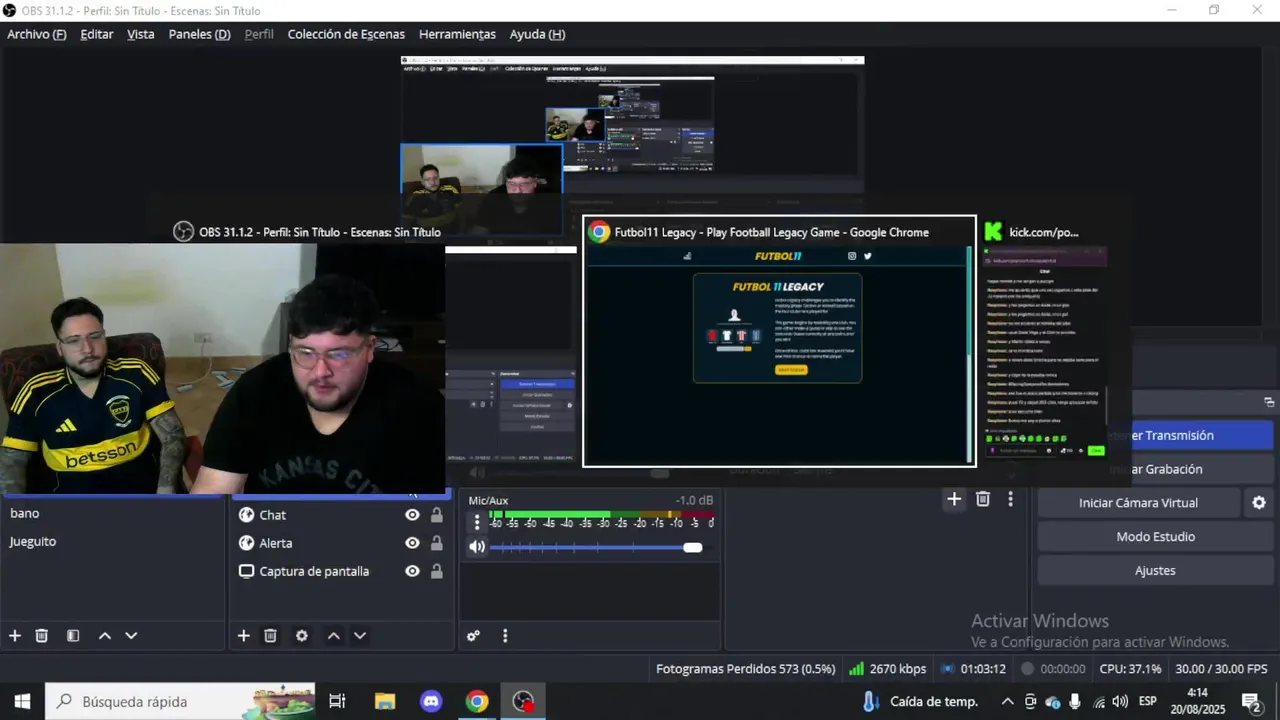1280x720 pixels.
Task: Adjust the Mic/Aux volume slider handle
Action: pos(692,547)
